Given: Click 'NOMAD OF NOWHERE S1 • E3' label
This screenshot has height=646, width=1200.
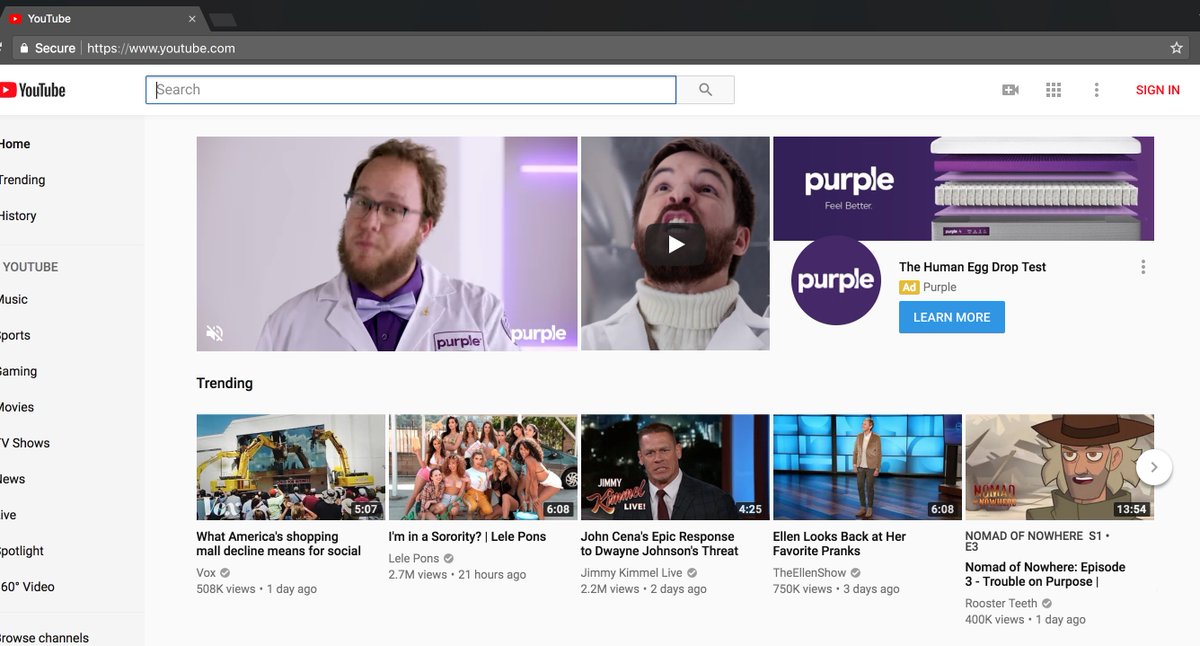Looking at the screenshot, I should pyautogui.click(x=1039, y=541).
